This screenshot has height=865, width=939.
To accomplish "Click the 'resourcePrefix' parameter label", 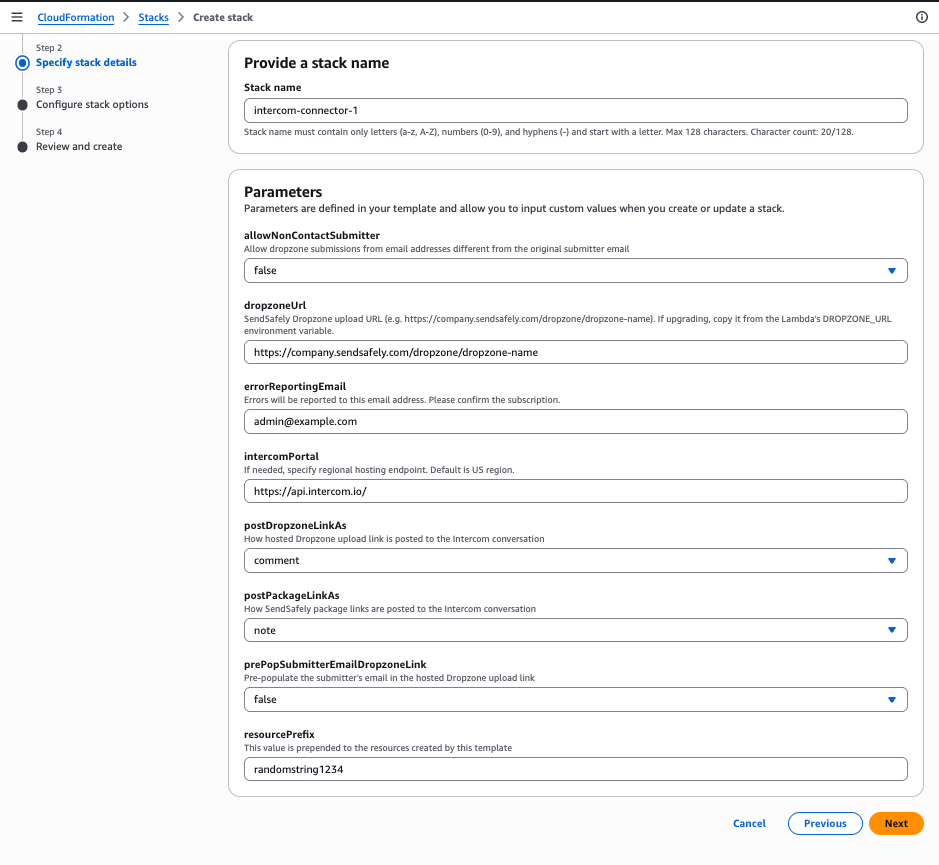I will (x=279, y=734).
